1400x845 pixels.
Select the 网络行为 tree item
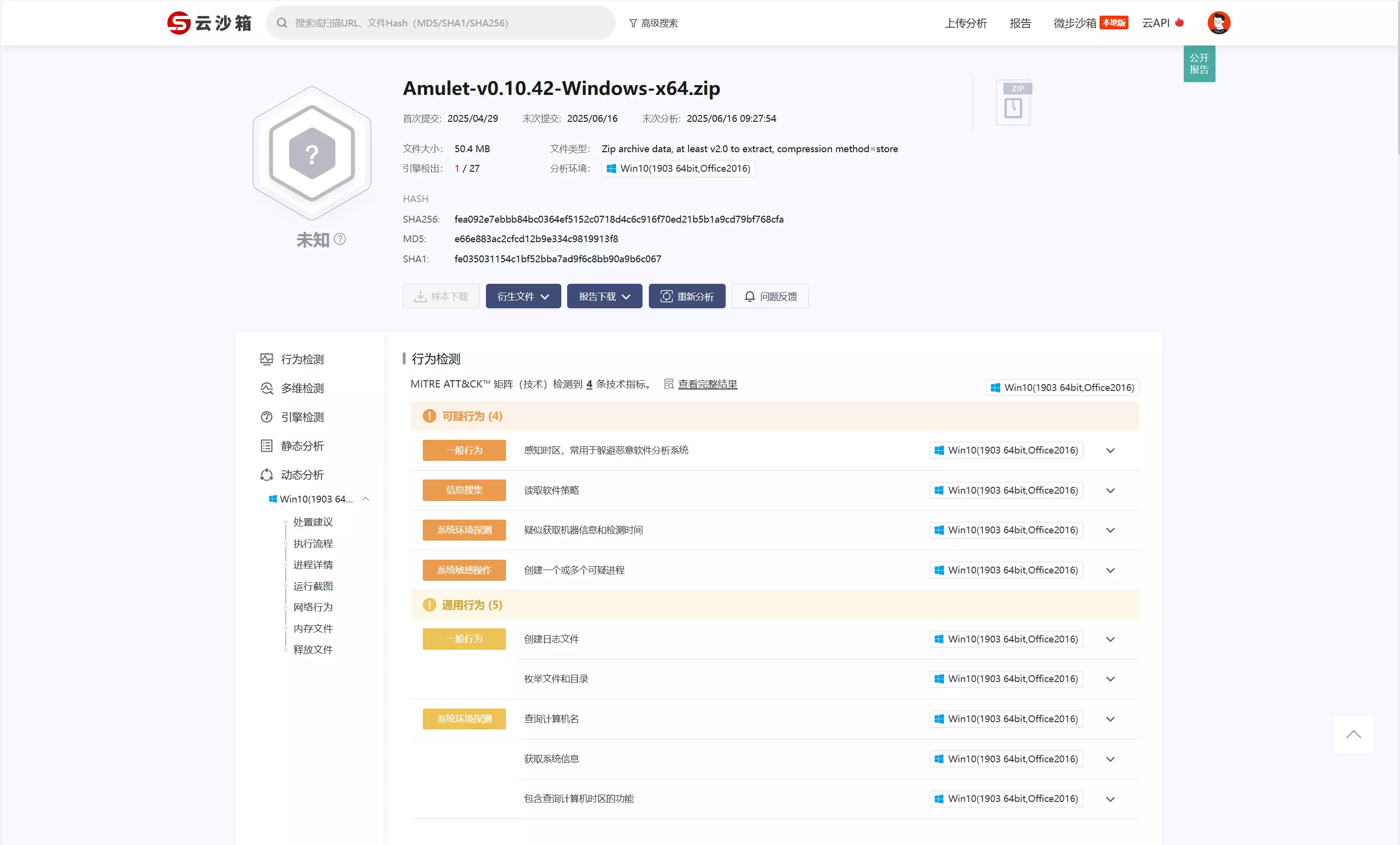[x=313, y=608]
